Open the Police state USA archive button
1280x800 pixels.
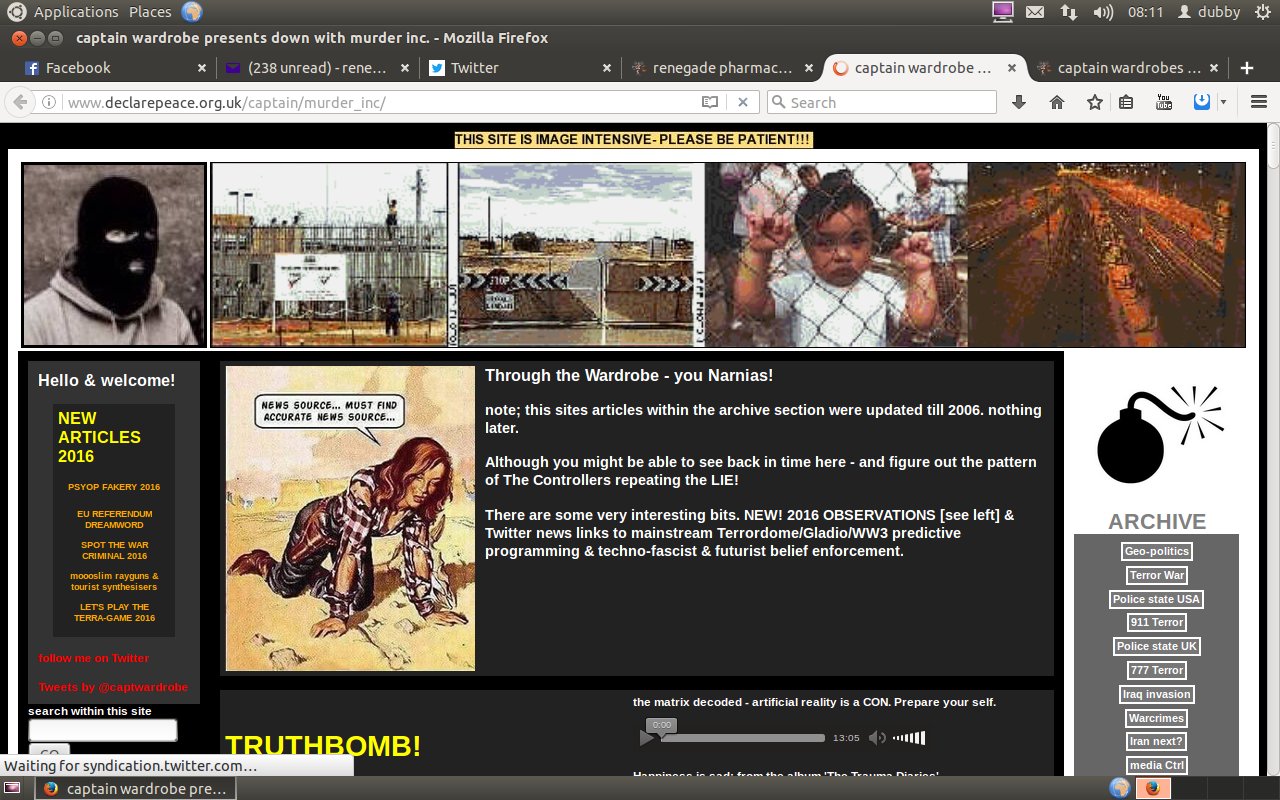(x=1156, y=599)
